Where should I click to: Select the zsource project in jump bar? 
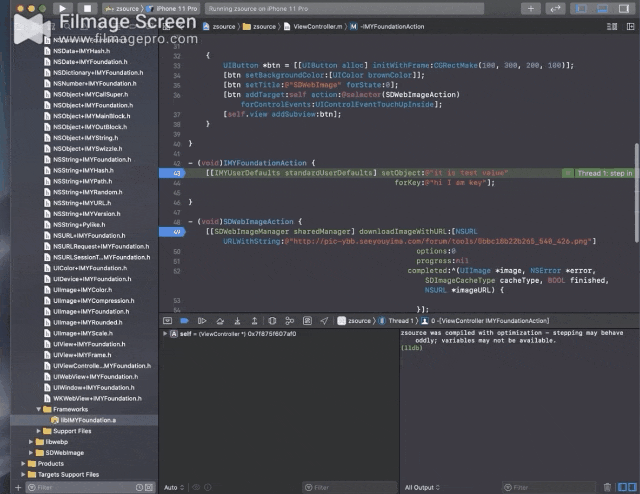[x=220, y=27]
